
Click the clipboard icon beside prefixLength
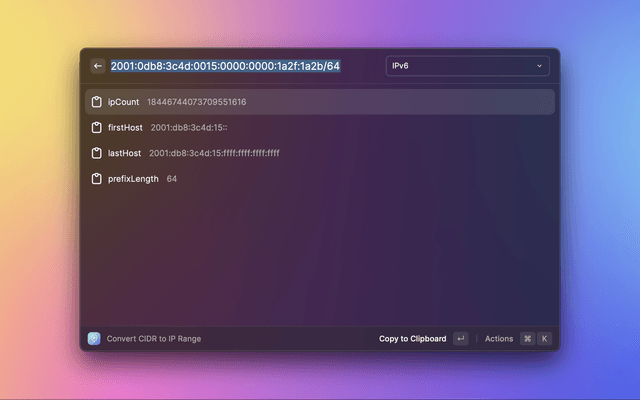(x=97, y=179)
